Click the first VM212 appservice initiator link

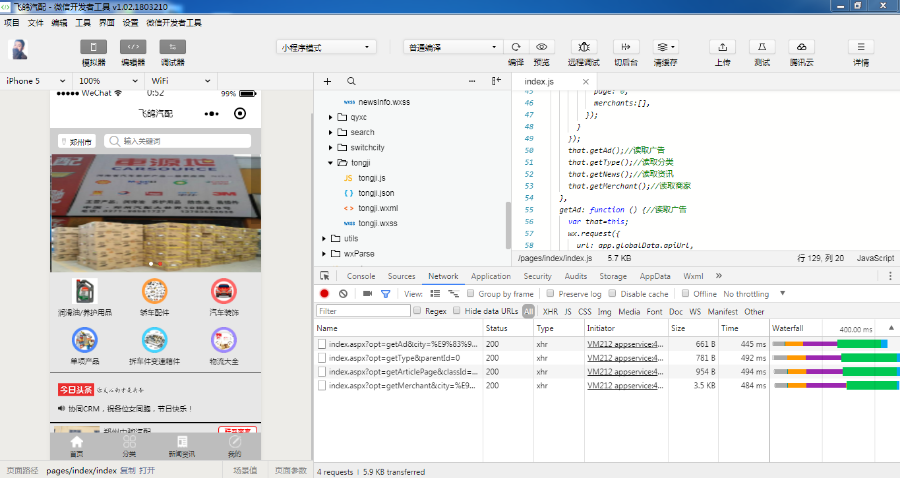coord(624,344)
